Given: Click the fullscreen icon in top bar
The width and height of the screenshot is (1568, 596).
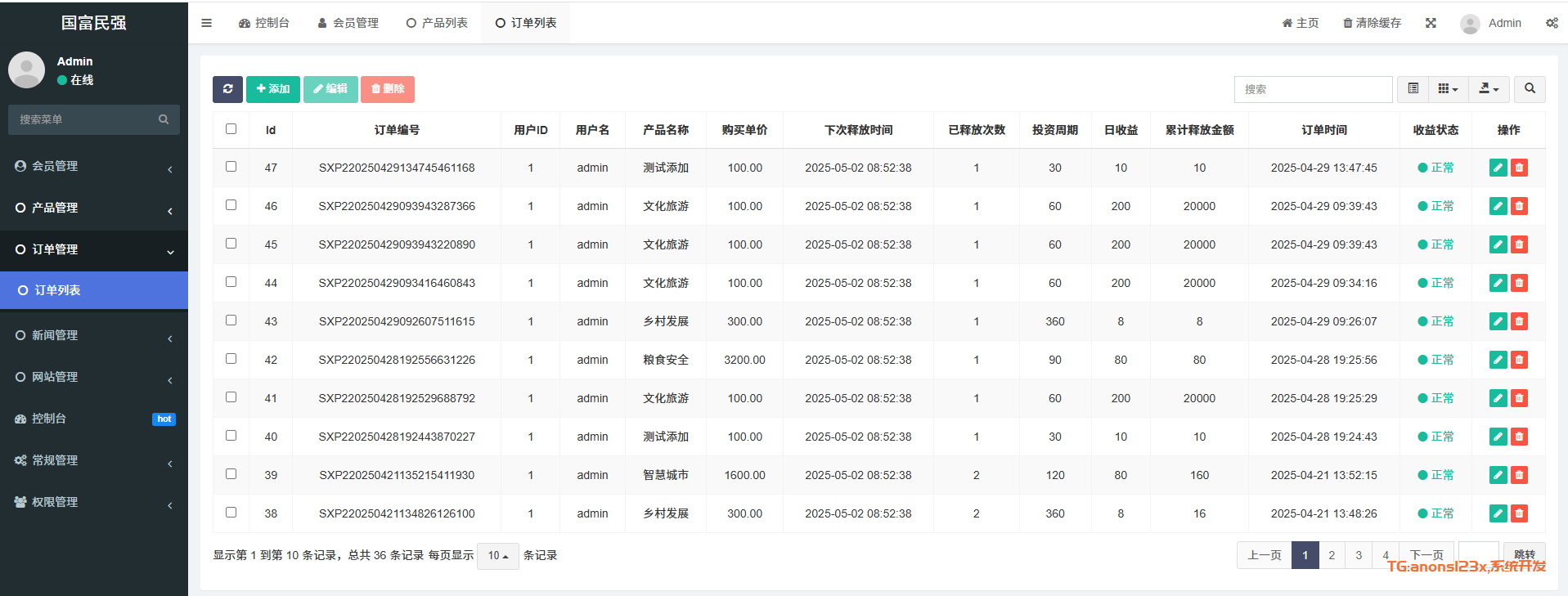Looking at the screenshot, I should 1431,23.
